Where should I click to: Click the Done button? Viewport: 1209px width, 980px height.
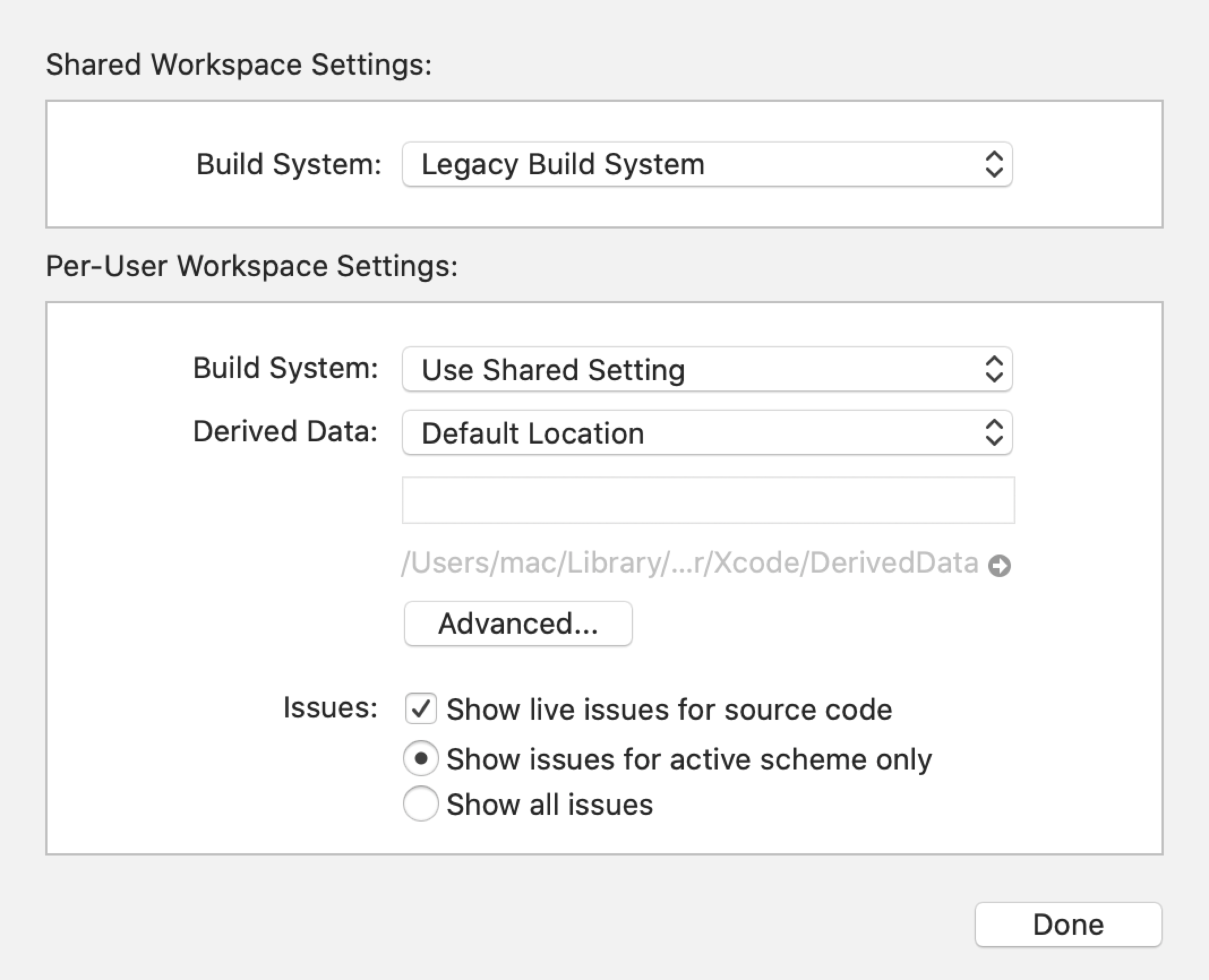tap(1067, 925)
